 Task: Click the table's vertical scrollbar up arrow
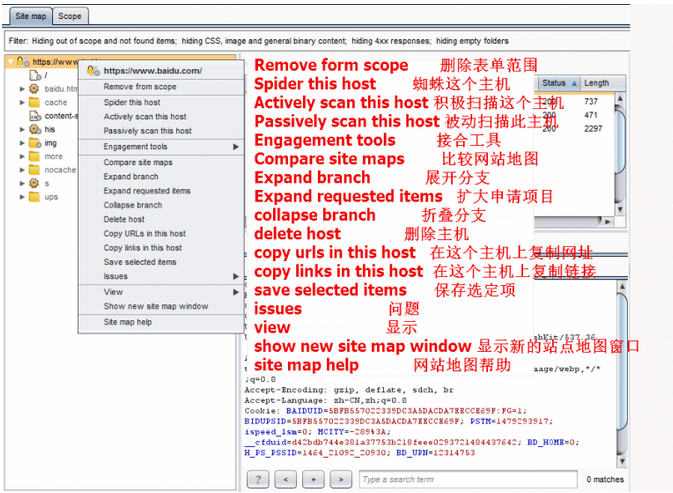(x=620, y=98)
